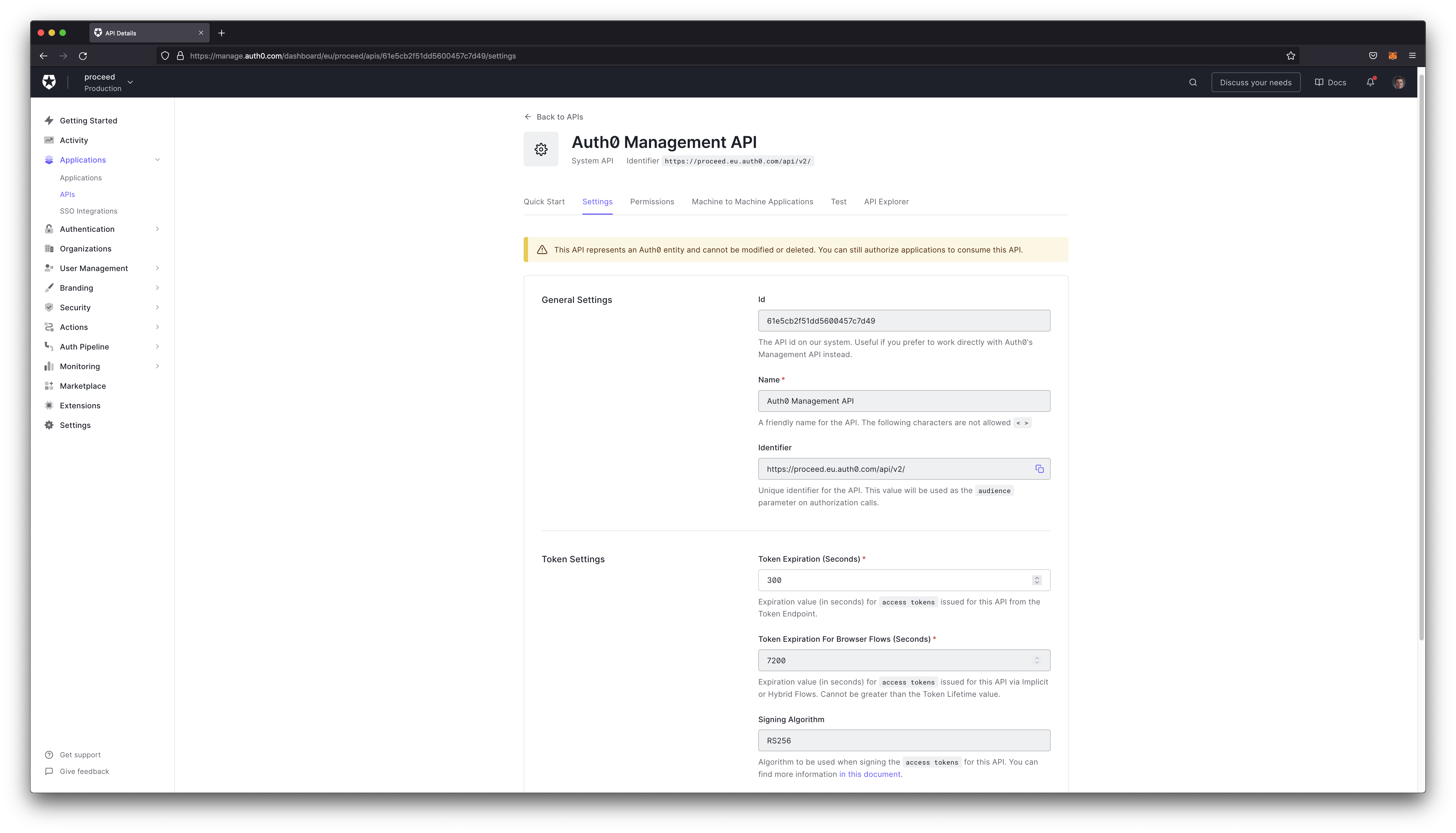
Task: Click the API gear thumbnail beside the title
Action: (x=541, y=149)
